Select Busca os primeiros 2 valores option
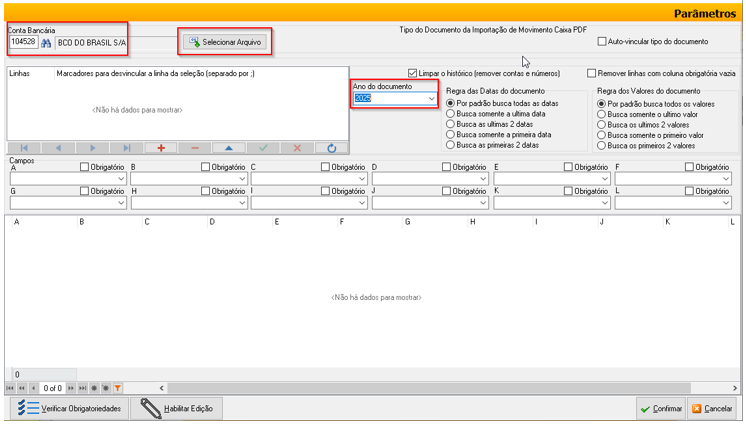This screenshot has width=746, height=424. click(x=601, y=145)
